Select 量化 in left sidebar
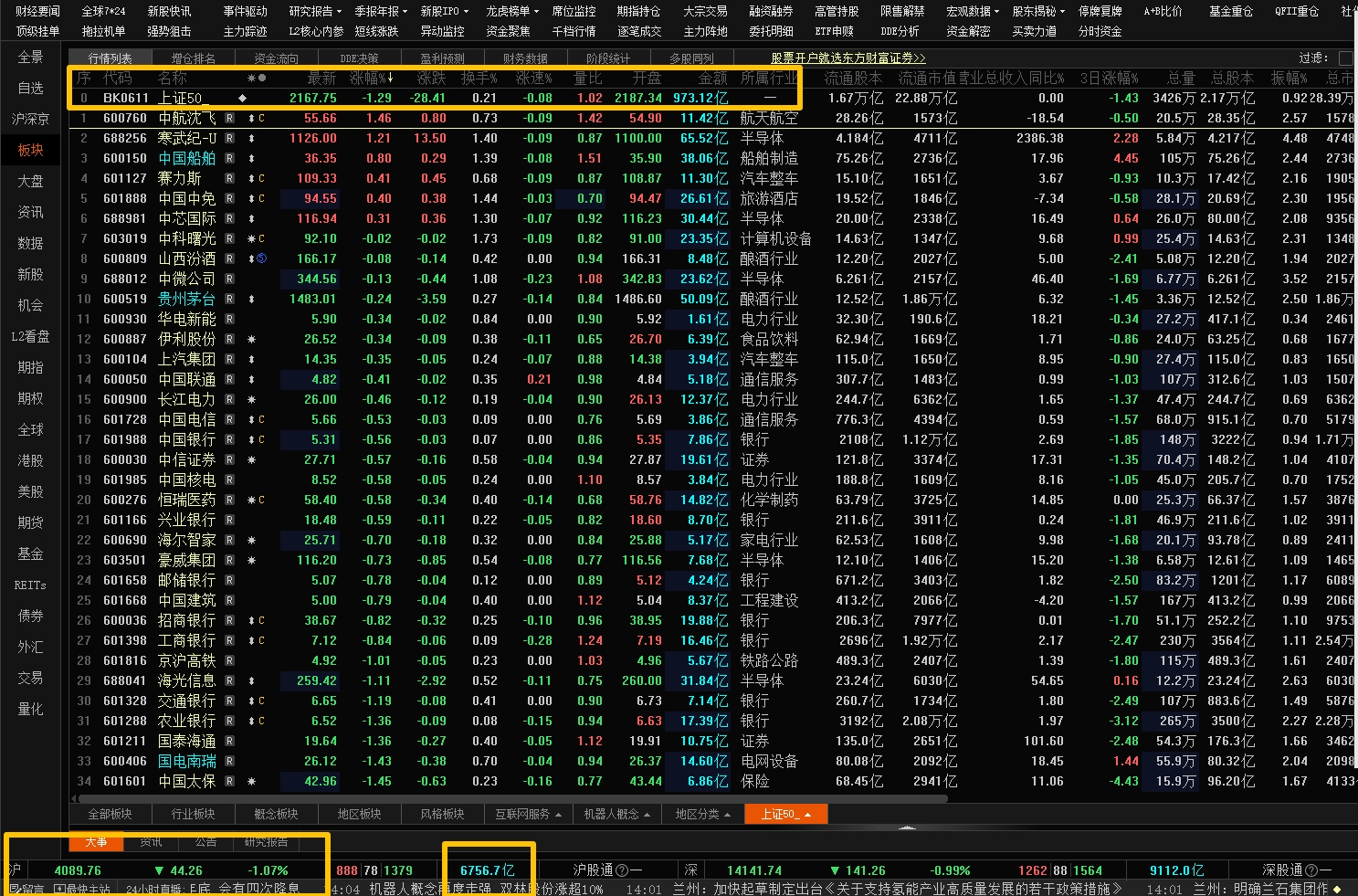The height and width of the screenshot is (896, 1358). tap(31, 709)
